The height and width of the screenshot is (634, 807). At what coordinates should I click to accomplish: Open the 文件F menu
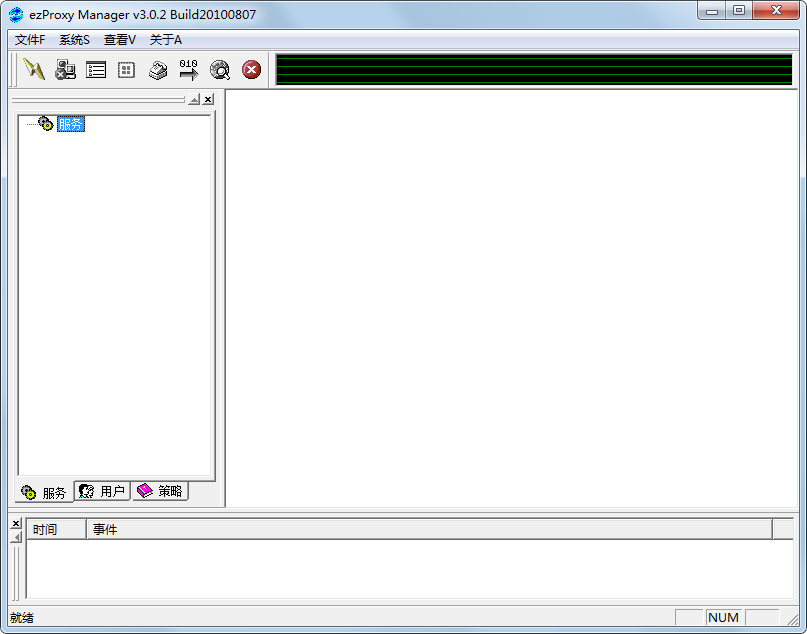pyautogui.click(x=30, y=40)
